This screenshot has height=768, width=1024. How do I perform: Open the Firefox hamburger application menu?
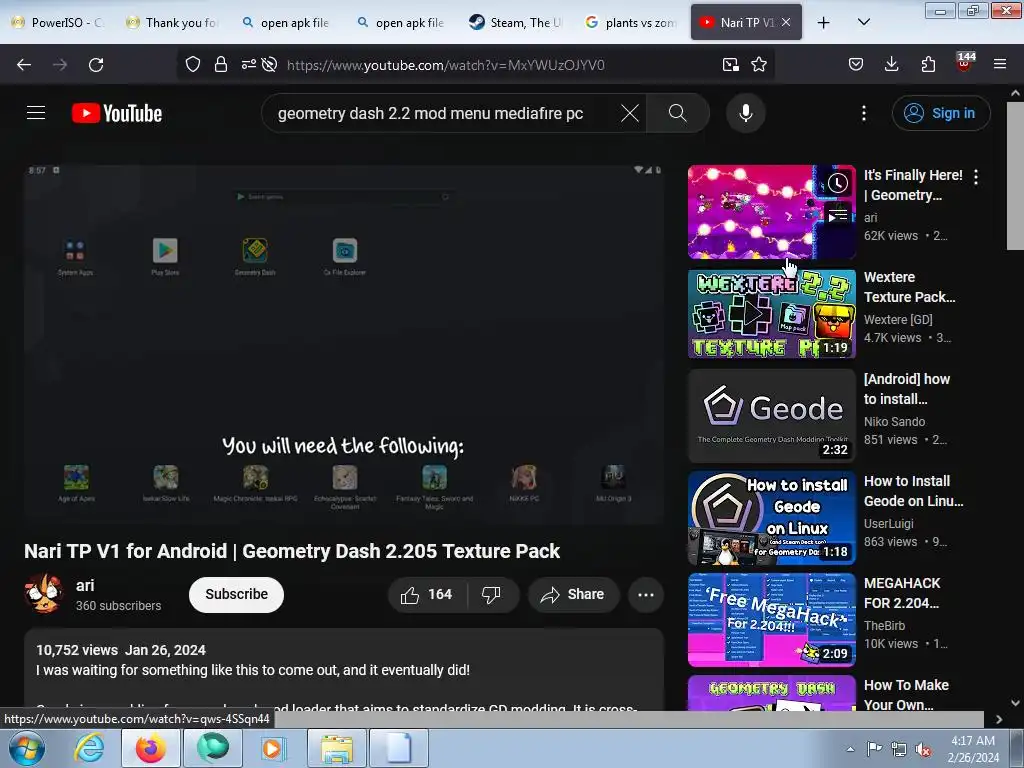click(1000, 64)
